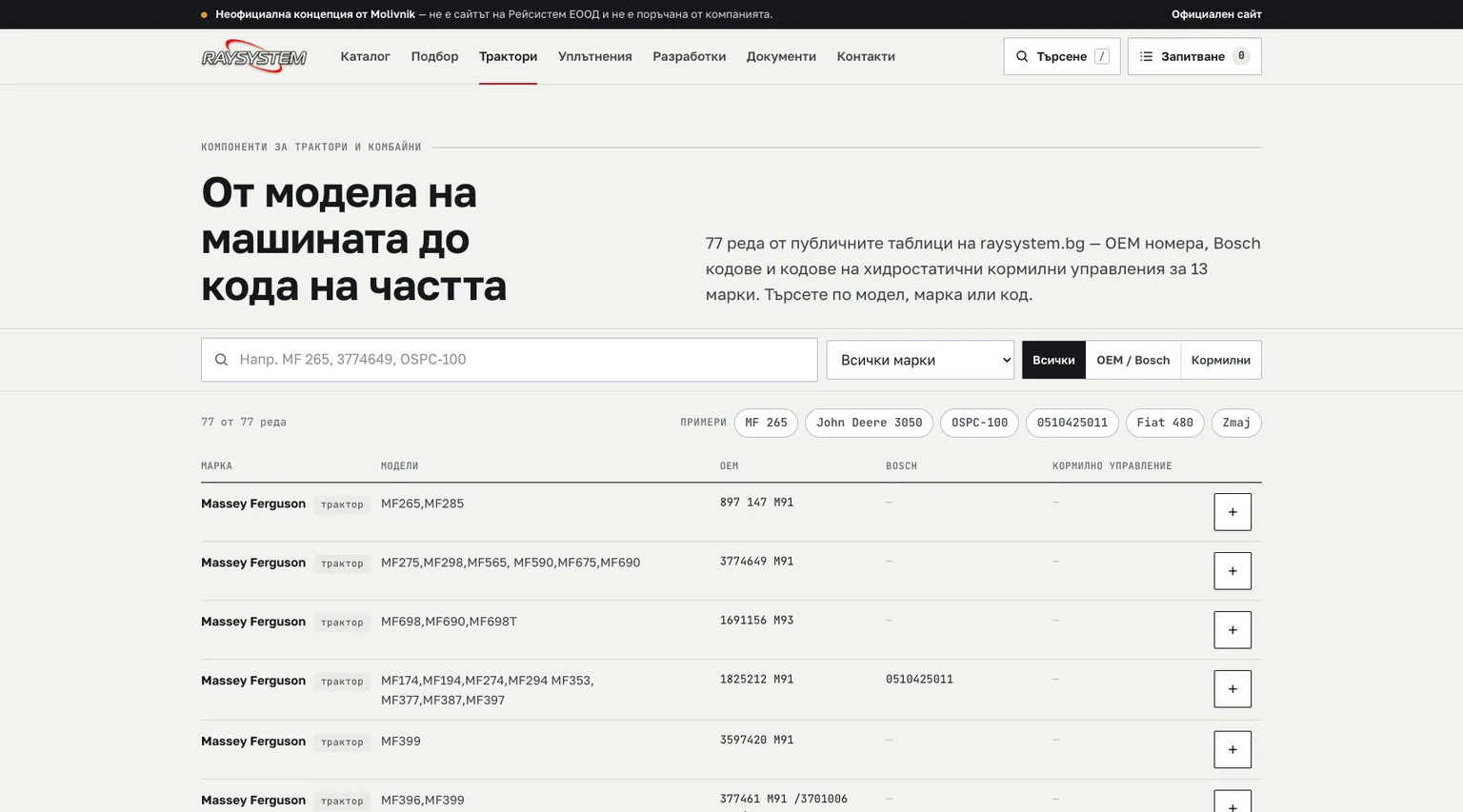Click the Fiat 480 example chip
Screen dimensions: 1463x812
point(1165,423)
